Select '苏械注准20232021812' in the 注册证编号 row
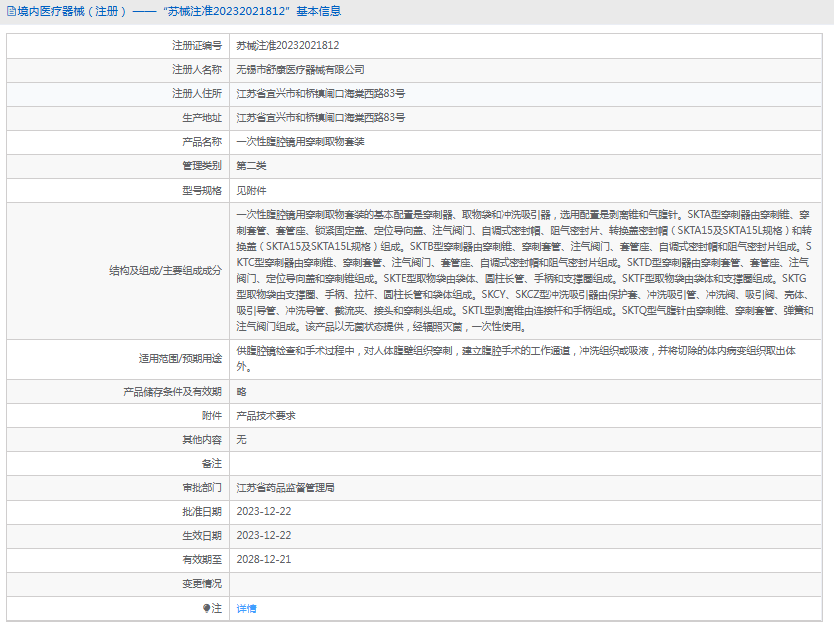The height and width of the screenshot is (631, 834). (288, 46)
